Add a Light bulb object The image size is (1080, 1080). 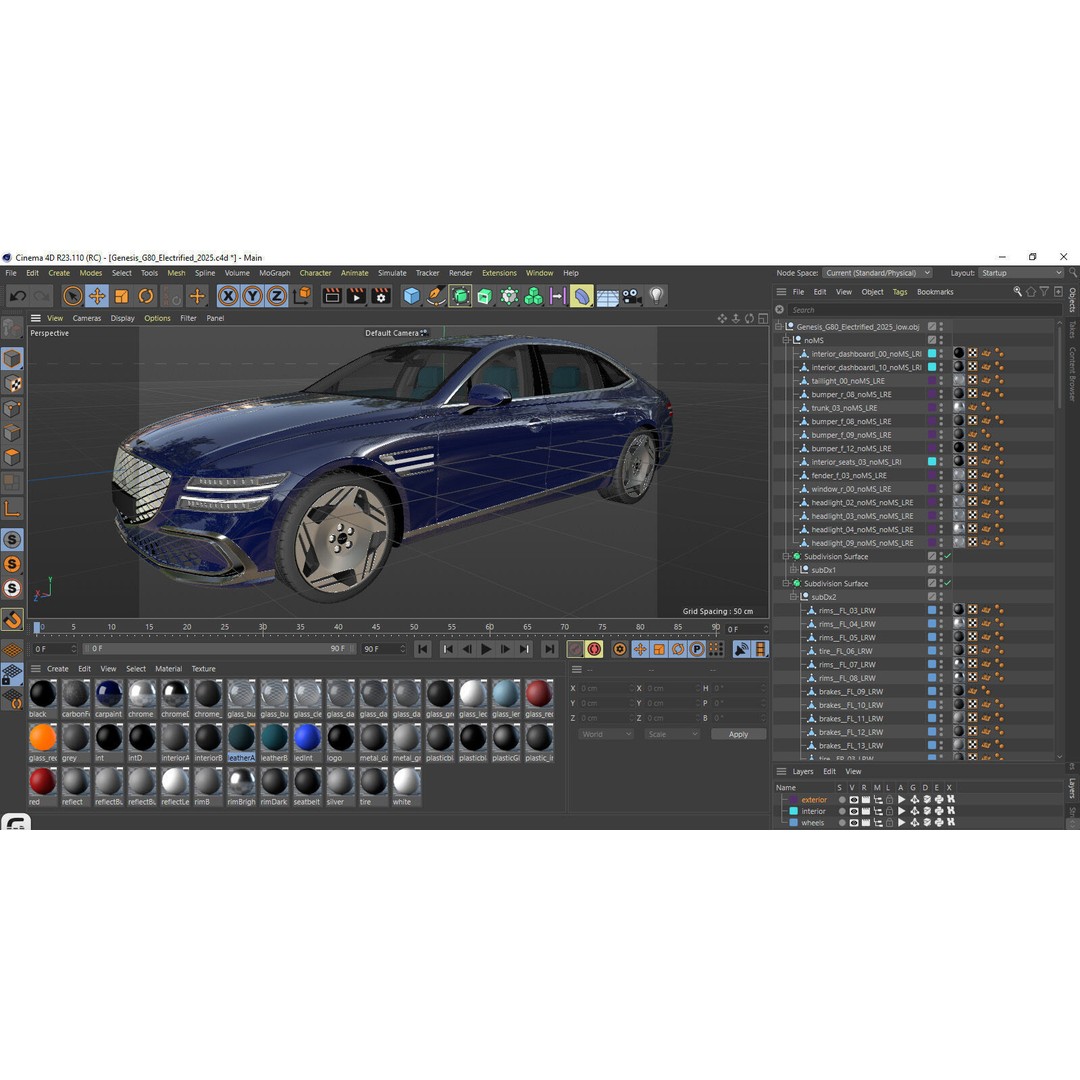[x=656, y=296]
